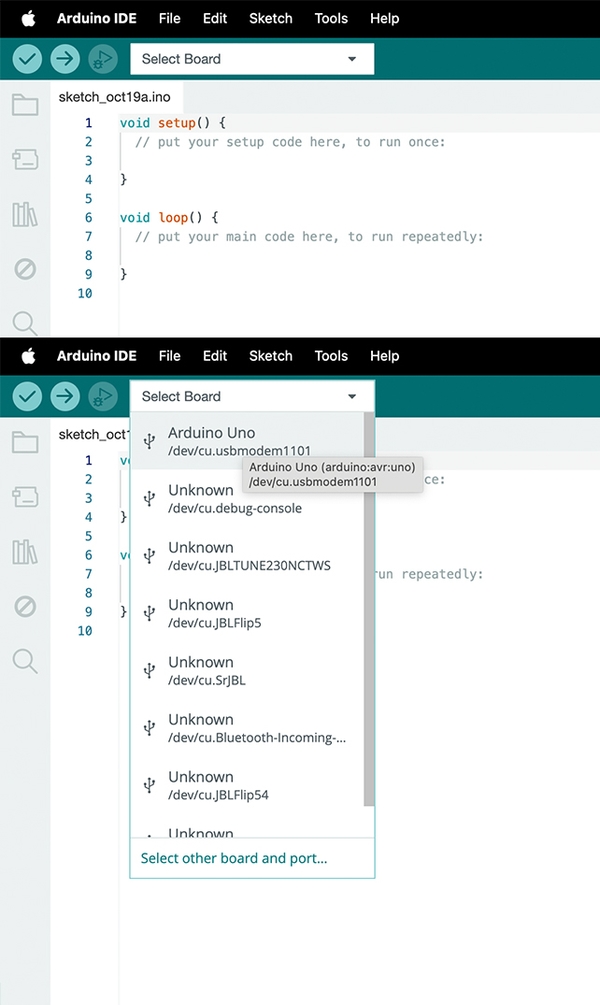The width and height of the screenshot is (600, 1005).
Task: Start Debugging icon in lower window toolbar
Action: click(x=103, y=396)
